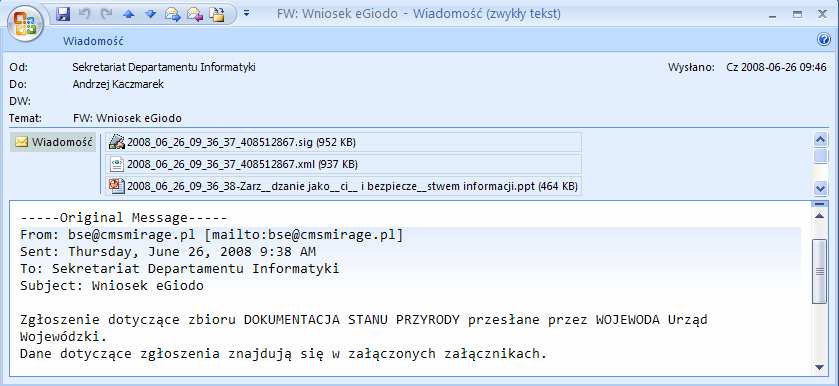Viewport: 839px width, 386px height.
Task: Click the text DOKUMENTACJA STANU PRZYRODY
Action: 352,320
